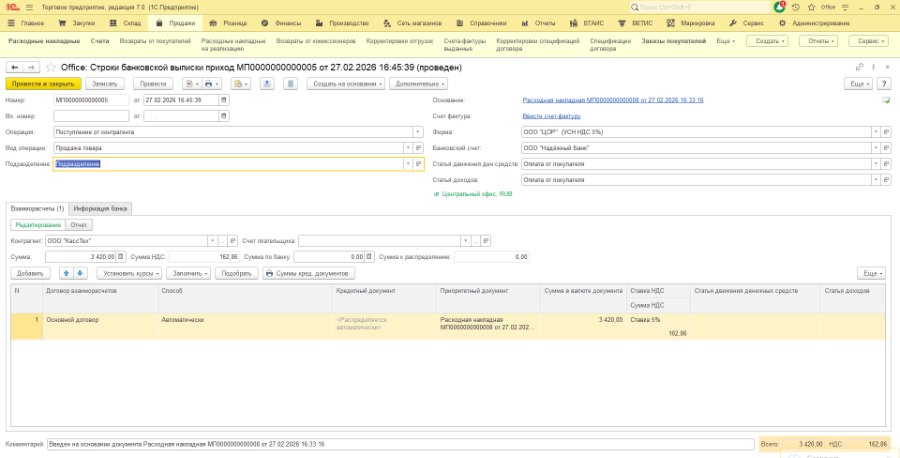
Task: Open the history clock icon
Action: click(796, 7)
